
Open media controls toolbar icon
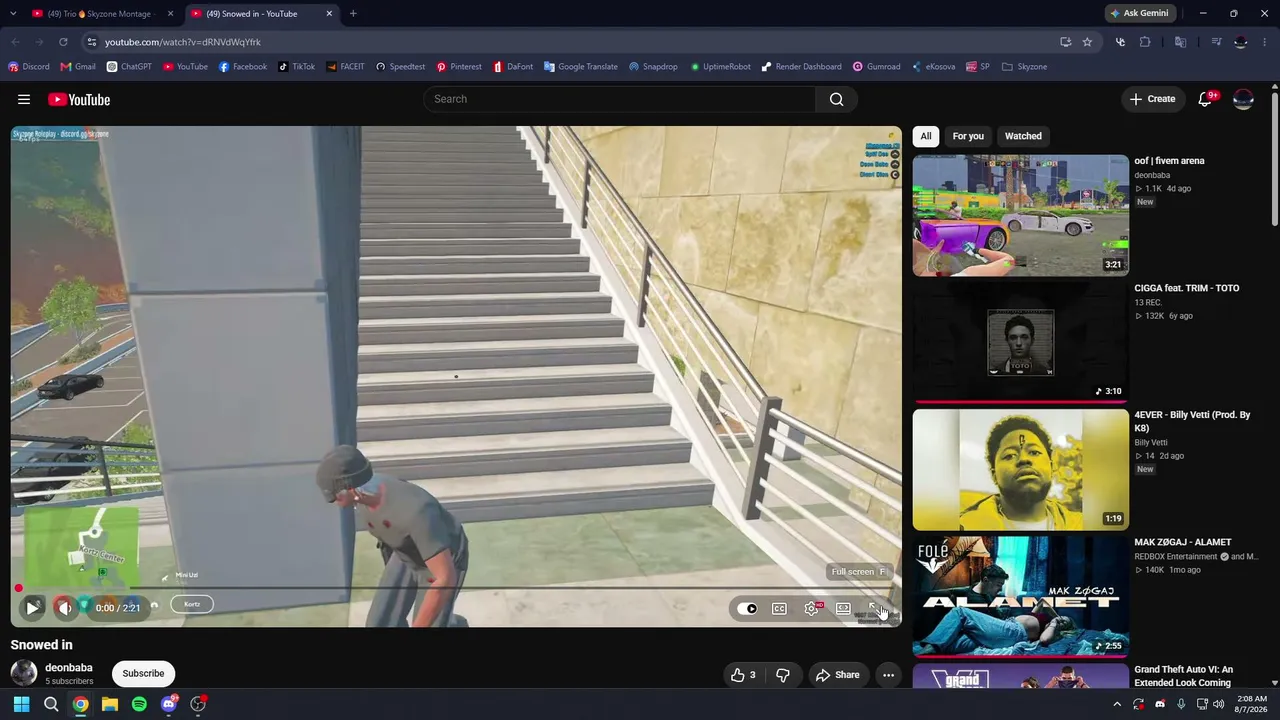[x=1216, y=42]
